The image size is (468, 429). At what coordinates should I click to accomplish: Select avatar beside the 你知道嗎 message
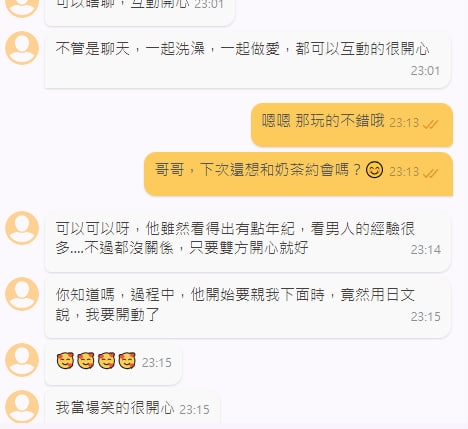click(x=22, y=294)
